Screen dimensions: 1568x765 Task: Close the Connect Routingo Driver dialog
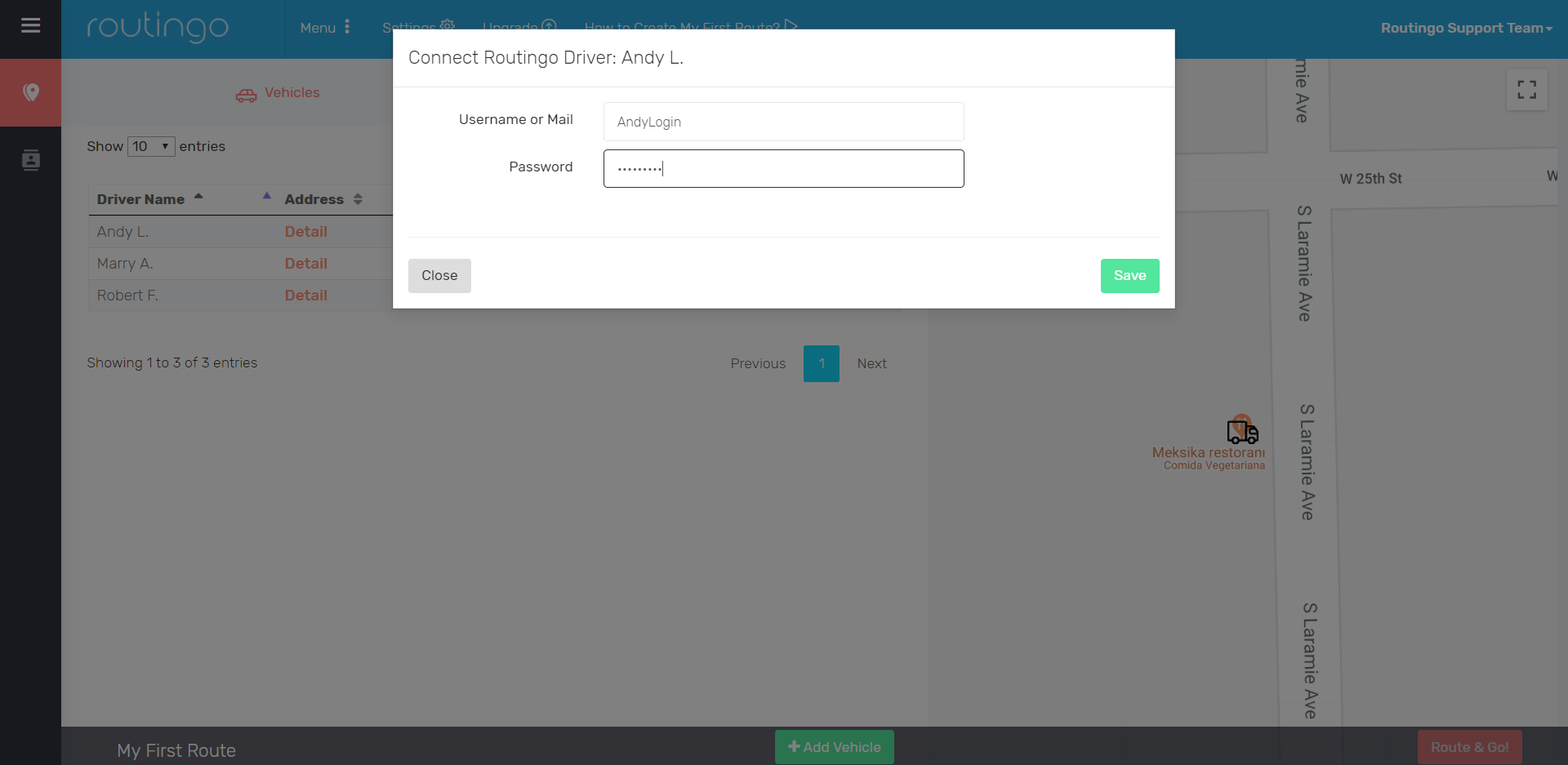pyautogui.click(x=439, y=276)
